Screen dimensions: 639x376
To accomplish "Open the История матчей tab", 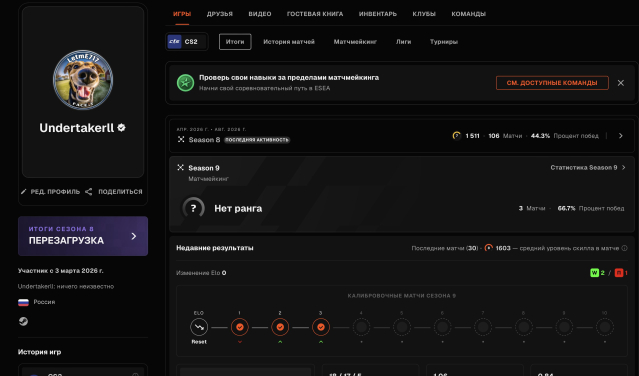I will 289,42.
